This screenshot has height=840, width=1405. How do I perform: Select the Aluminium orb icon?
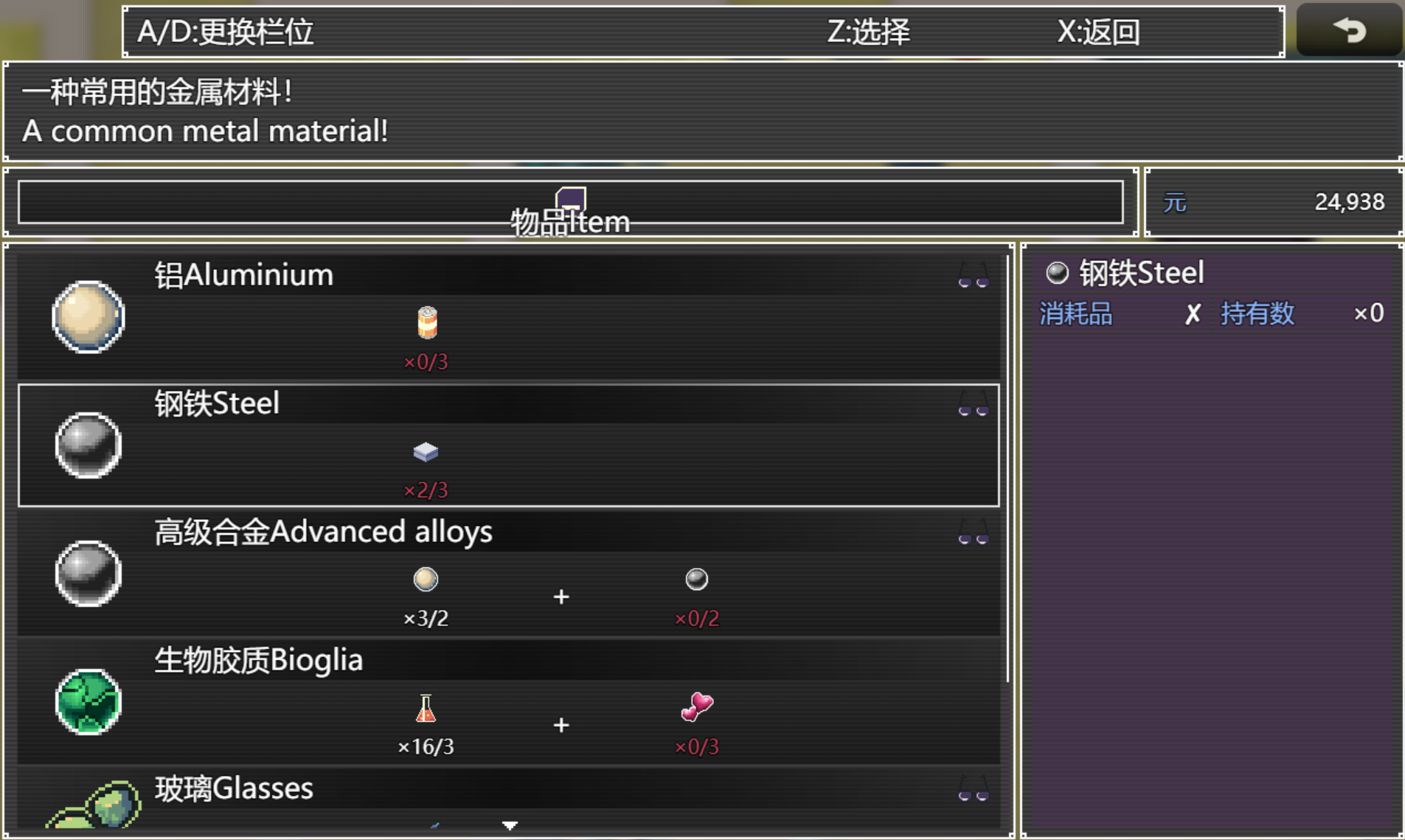pyautogui.click(x=89, y=316)
